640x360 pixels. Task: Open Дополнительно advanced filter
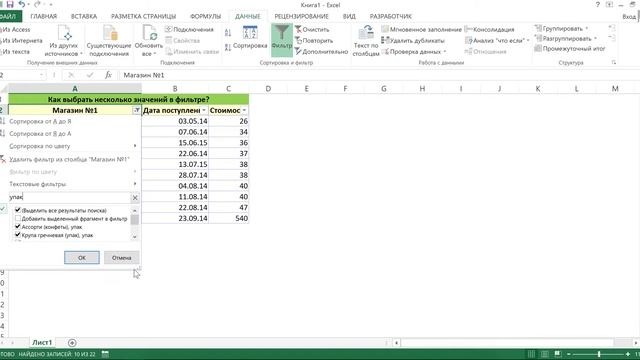tap(321, 51)
